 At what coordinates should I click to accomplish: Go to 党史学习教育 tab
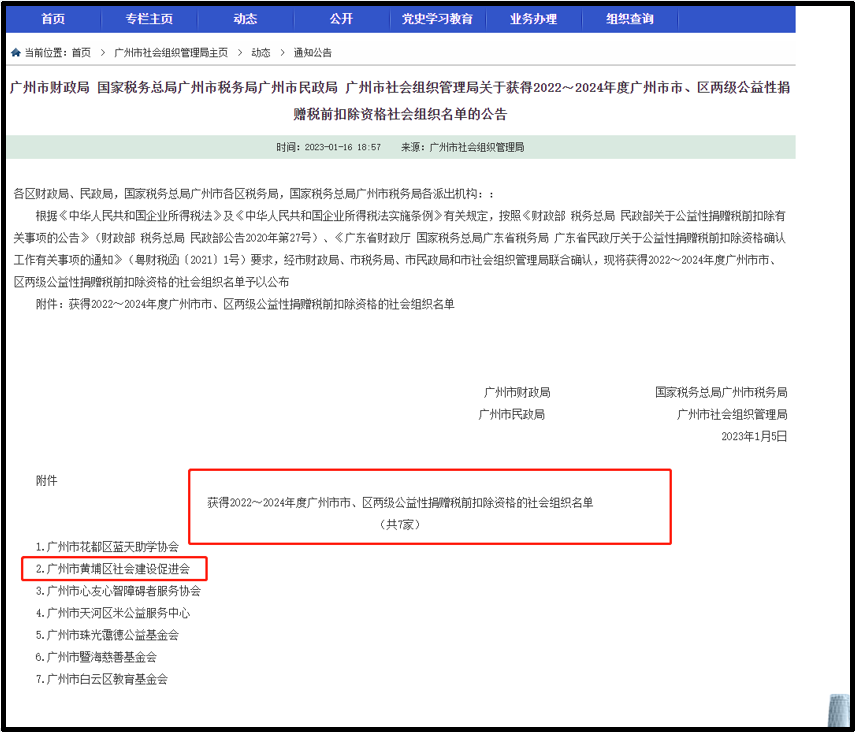[437, 19]
